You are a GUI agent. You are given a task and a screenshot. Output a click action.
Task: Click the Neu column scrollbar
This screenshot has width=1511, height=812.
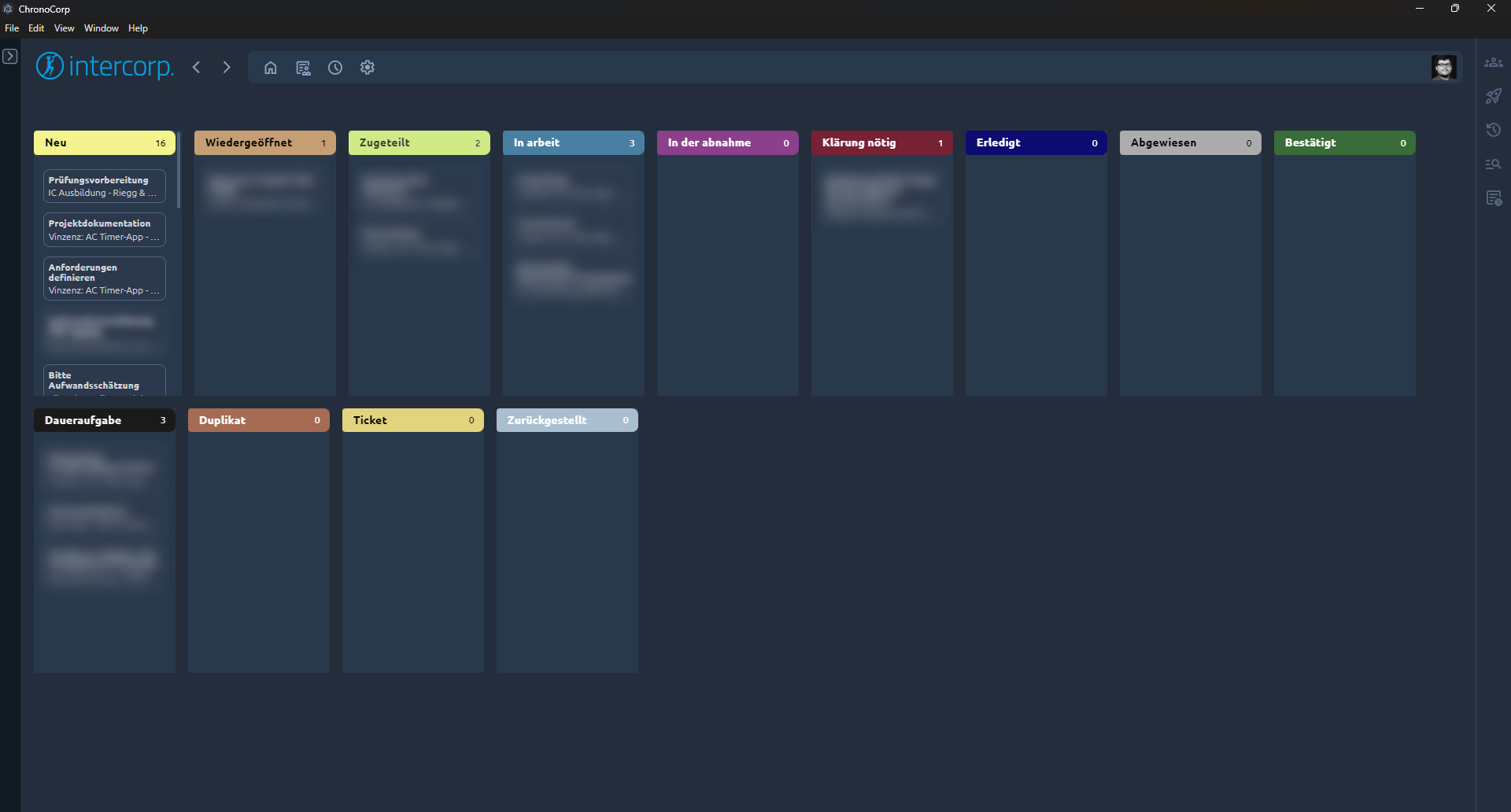[179, 170]
